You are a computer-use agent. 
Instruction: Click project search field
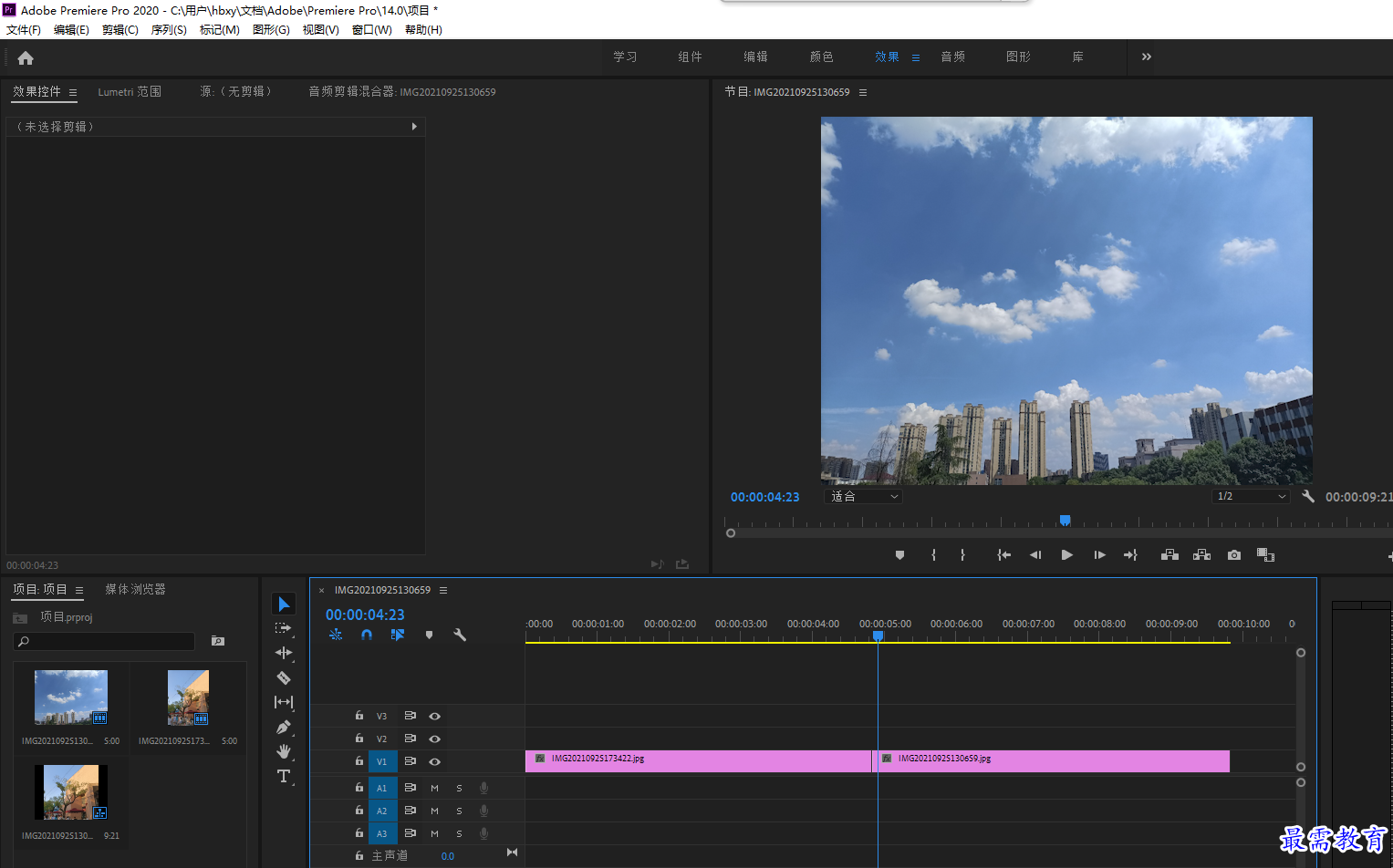coord(104,642)
